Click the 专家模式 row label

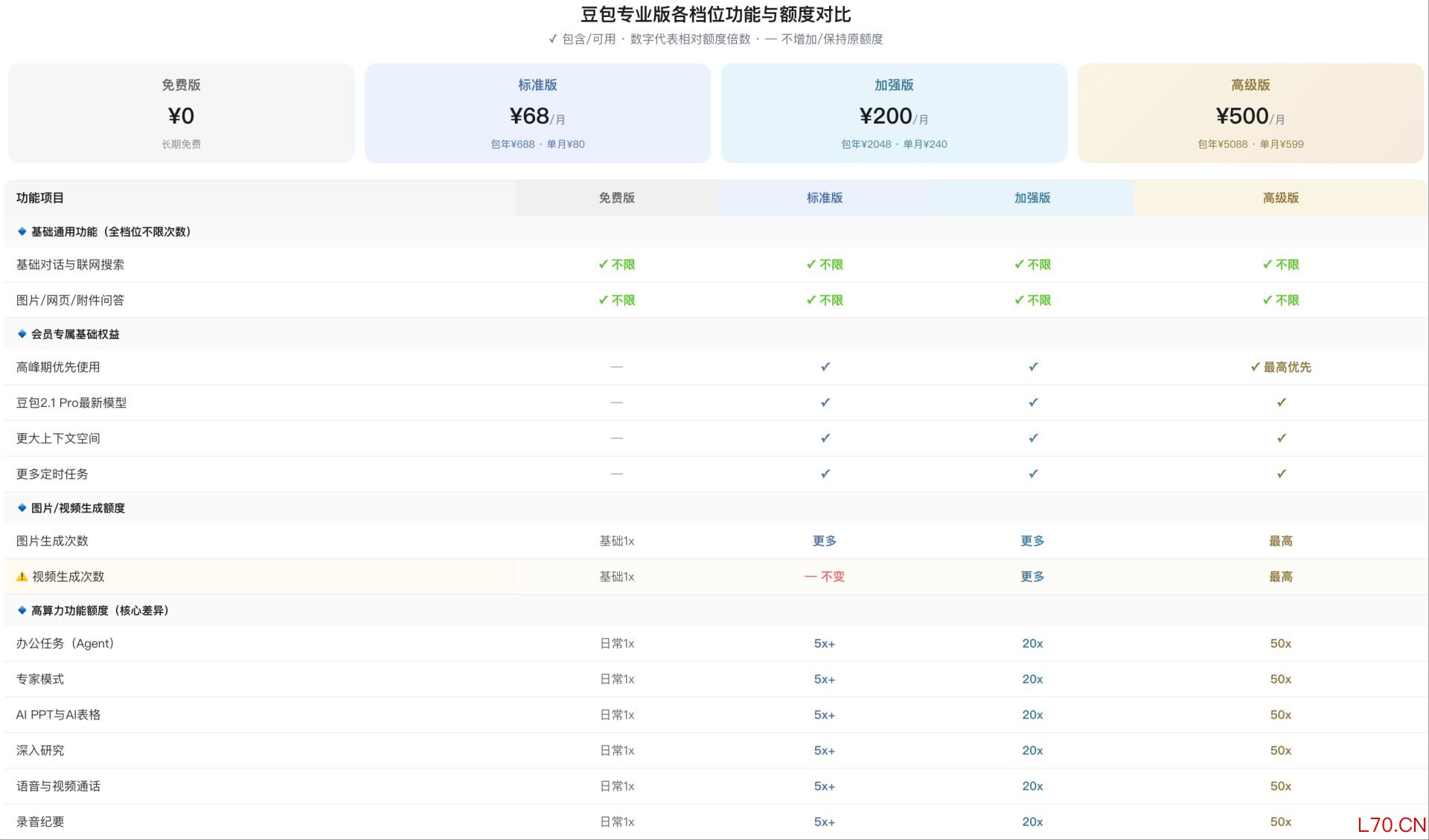tap(40, 679)
